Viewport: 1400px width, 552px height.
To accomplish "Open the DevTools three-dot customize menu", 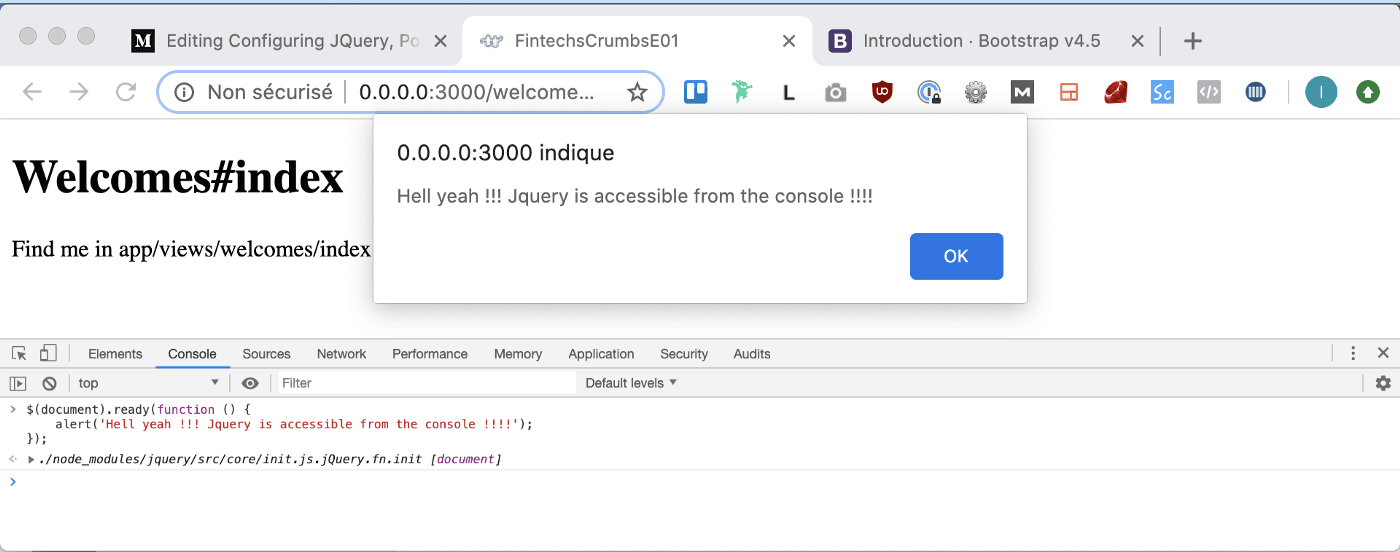I will tap(1353, 353).
